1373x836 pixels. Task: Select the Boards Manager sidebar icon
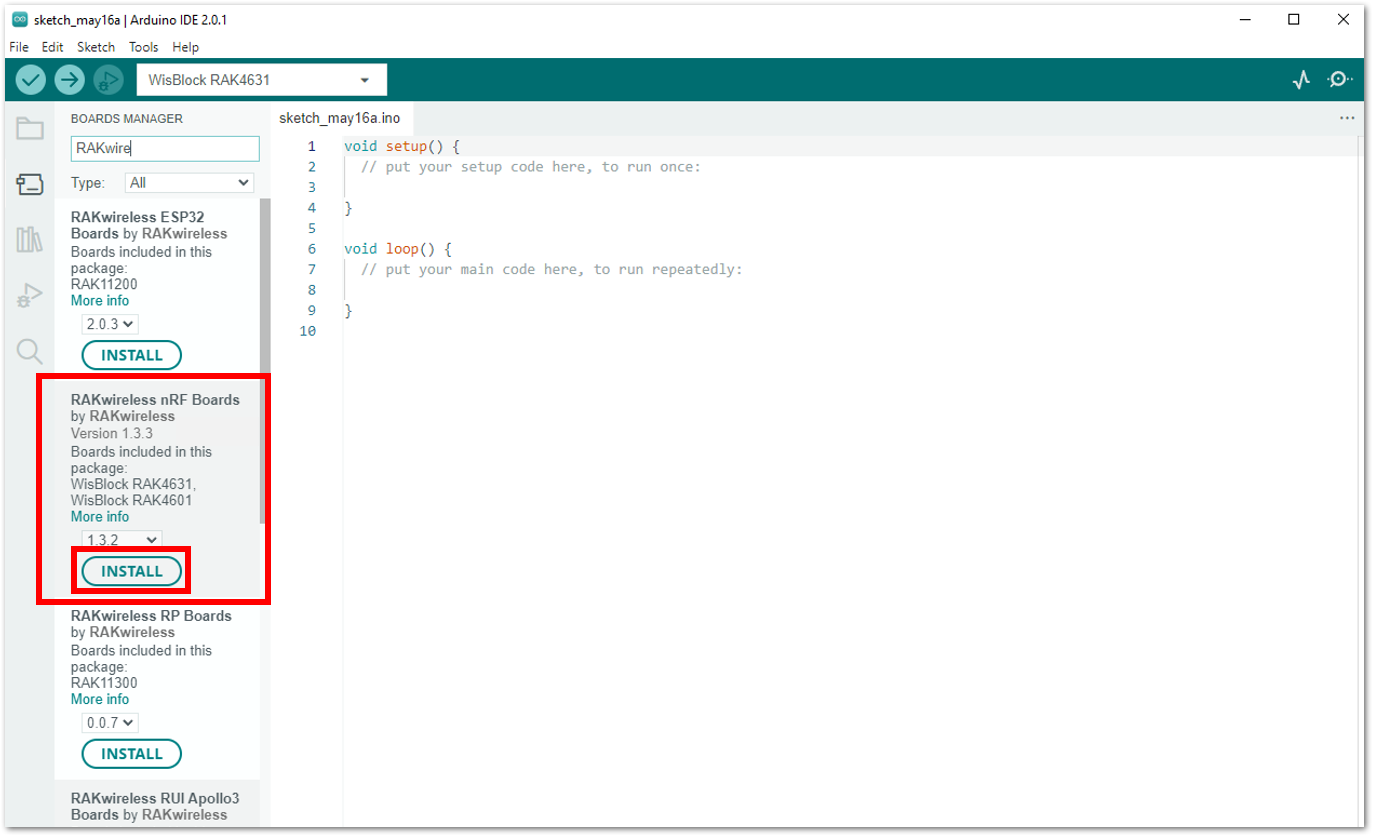30,184
